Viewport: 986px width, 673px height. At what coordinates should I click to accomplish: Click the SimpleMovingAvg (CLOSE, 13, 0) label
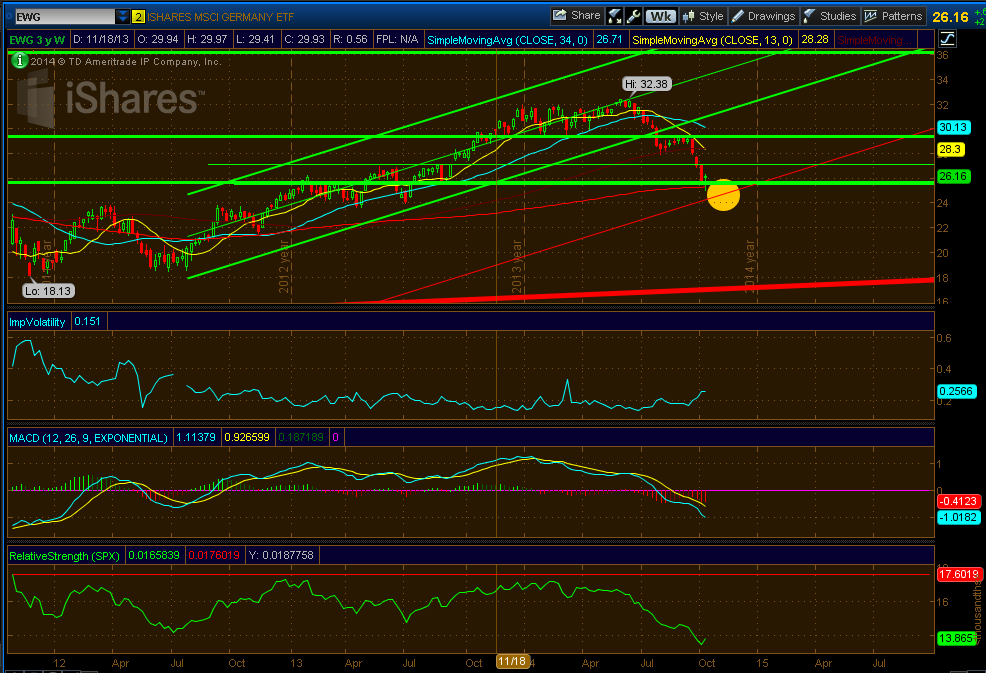click(712, 40)
